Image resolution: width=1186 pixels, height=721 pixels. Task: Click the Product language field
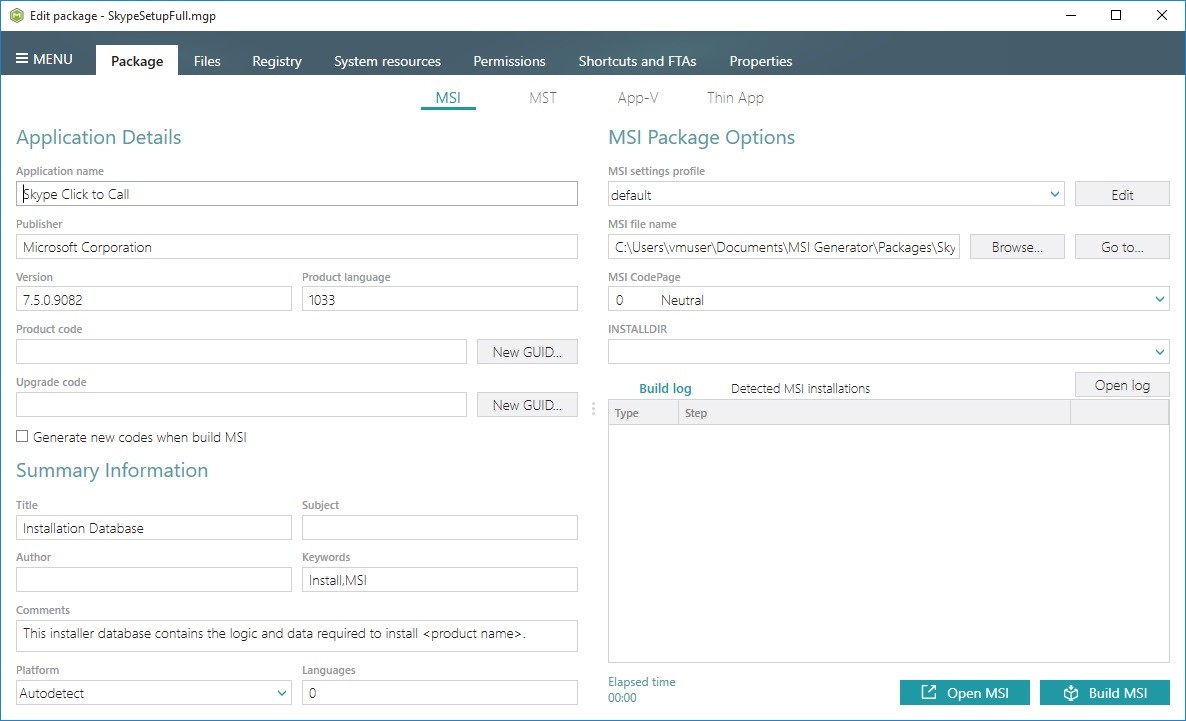coord(439,299)
